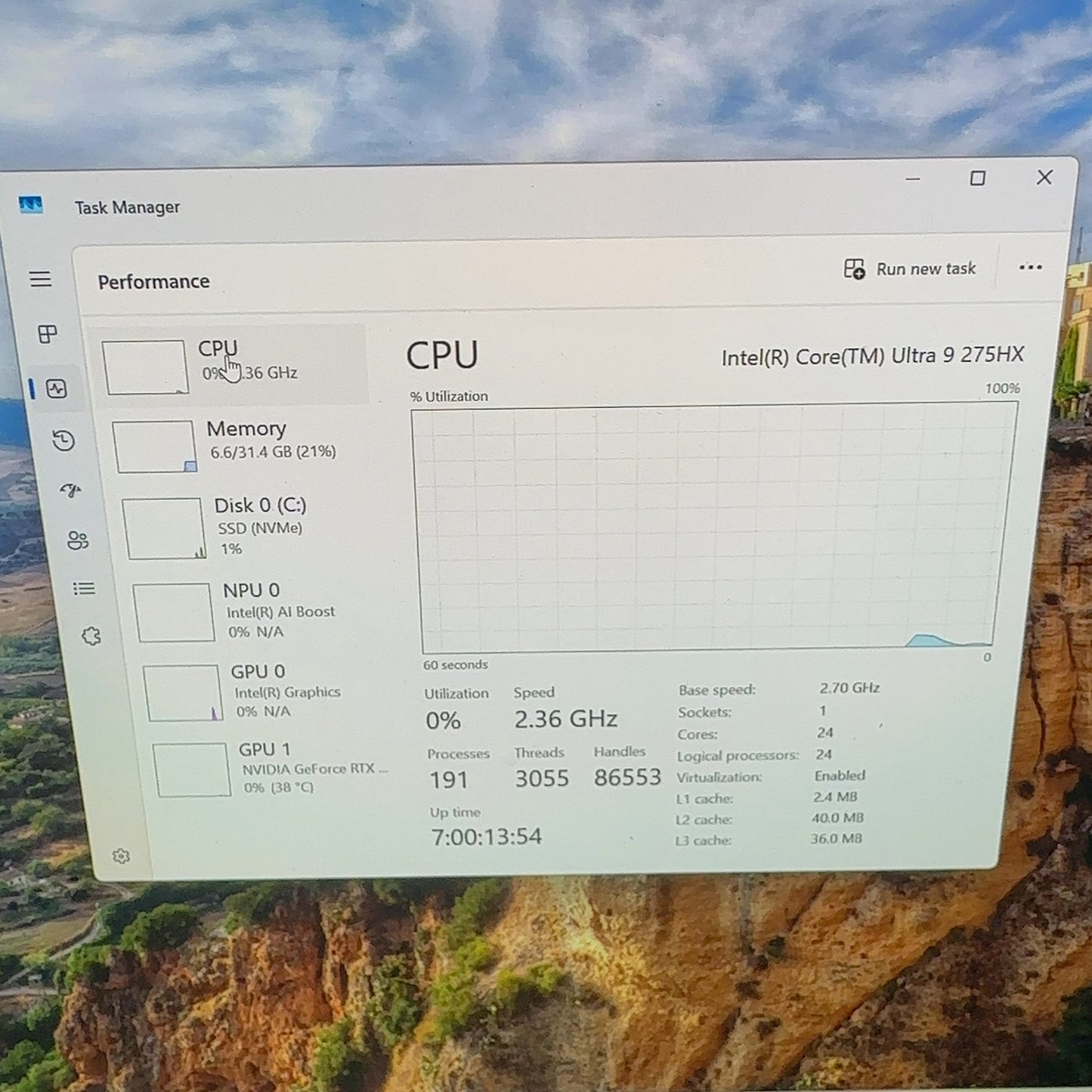
Task: Open Task Manager settings gear
Action: (121, 856)
